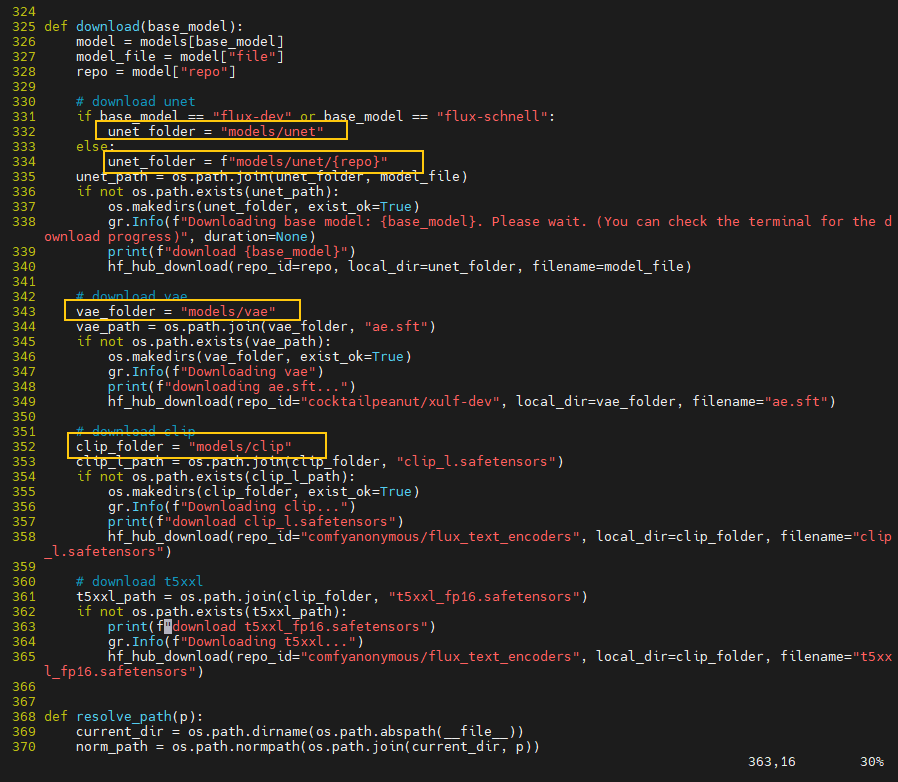Screen dimensions: 898x782
Task: Click the "models/vae" string on line 343
Action: pos(228,311)
